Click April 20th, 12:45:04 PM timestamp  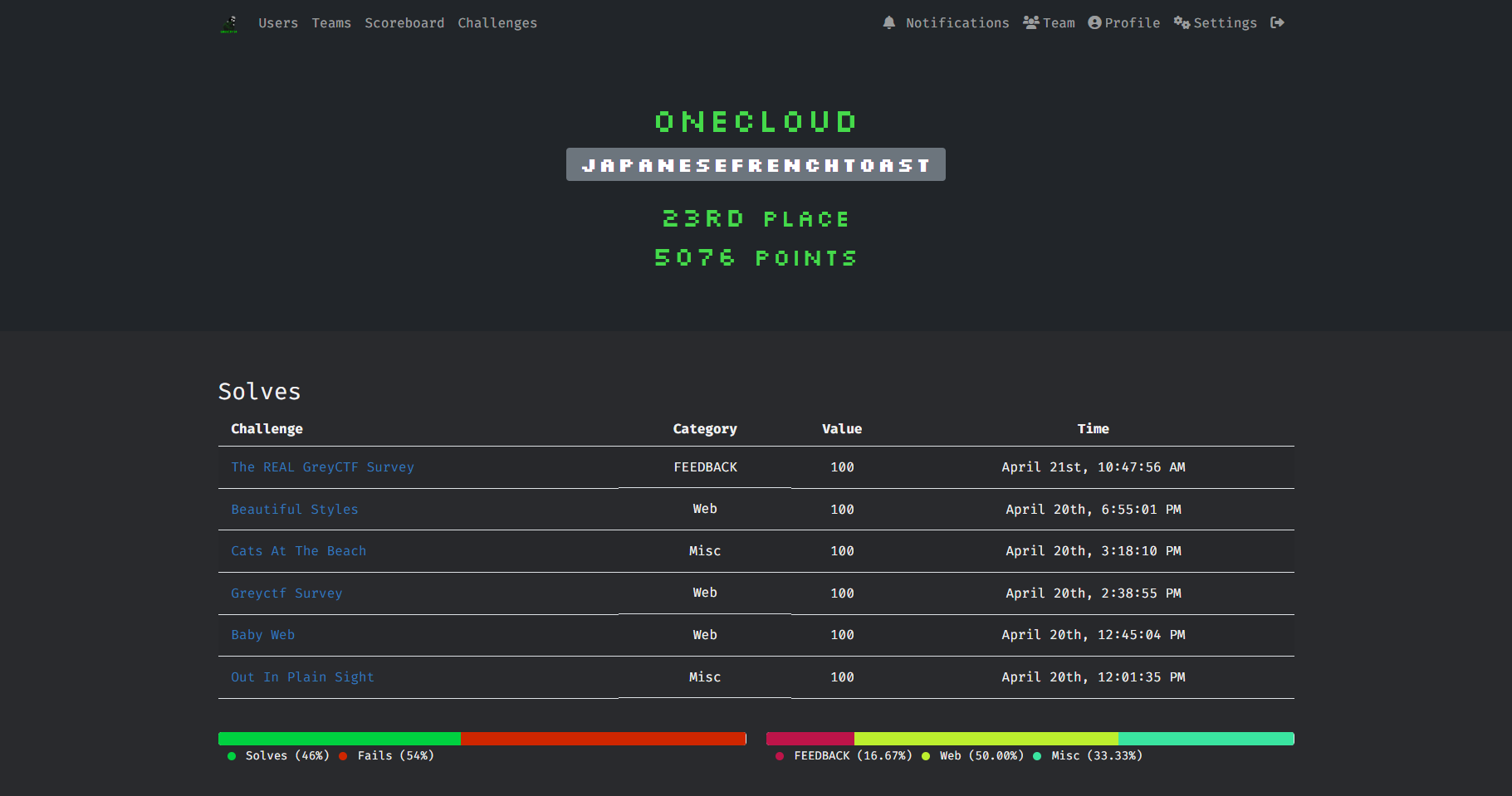coord(1094,635)
